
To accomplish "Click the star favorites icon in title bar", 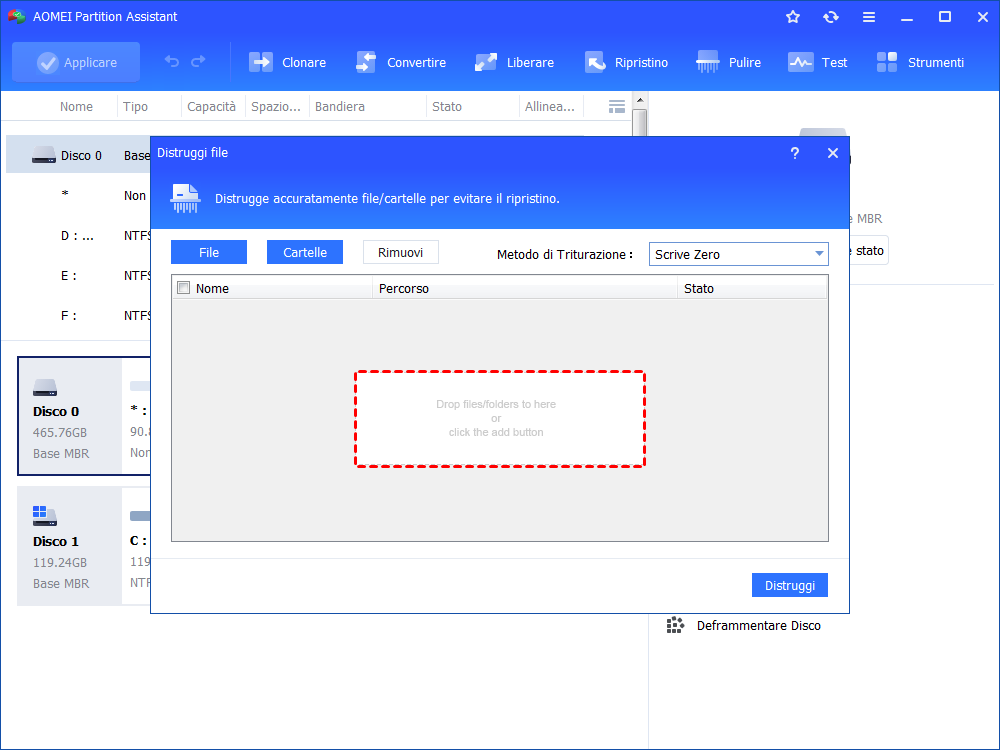I will 793,17.
